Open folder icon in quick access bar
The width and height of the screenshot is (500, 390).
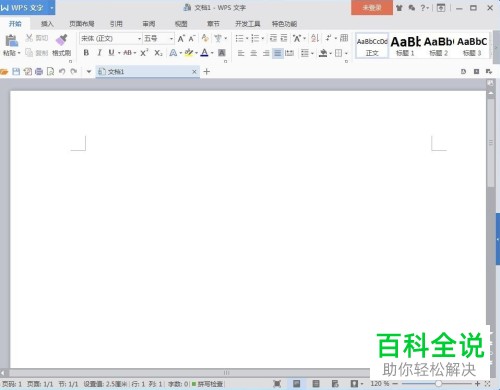point(4,71)
